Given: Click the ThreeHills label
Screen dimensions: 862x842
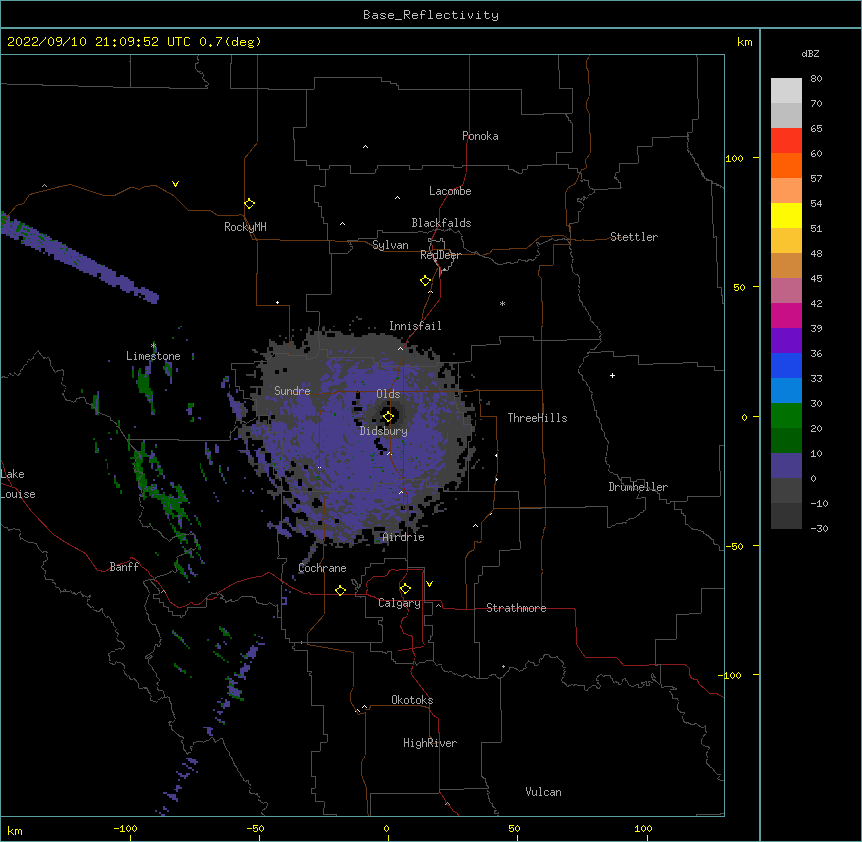Looking at the screenshot, I should pos(537,418).
